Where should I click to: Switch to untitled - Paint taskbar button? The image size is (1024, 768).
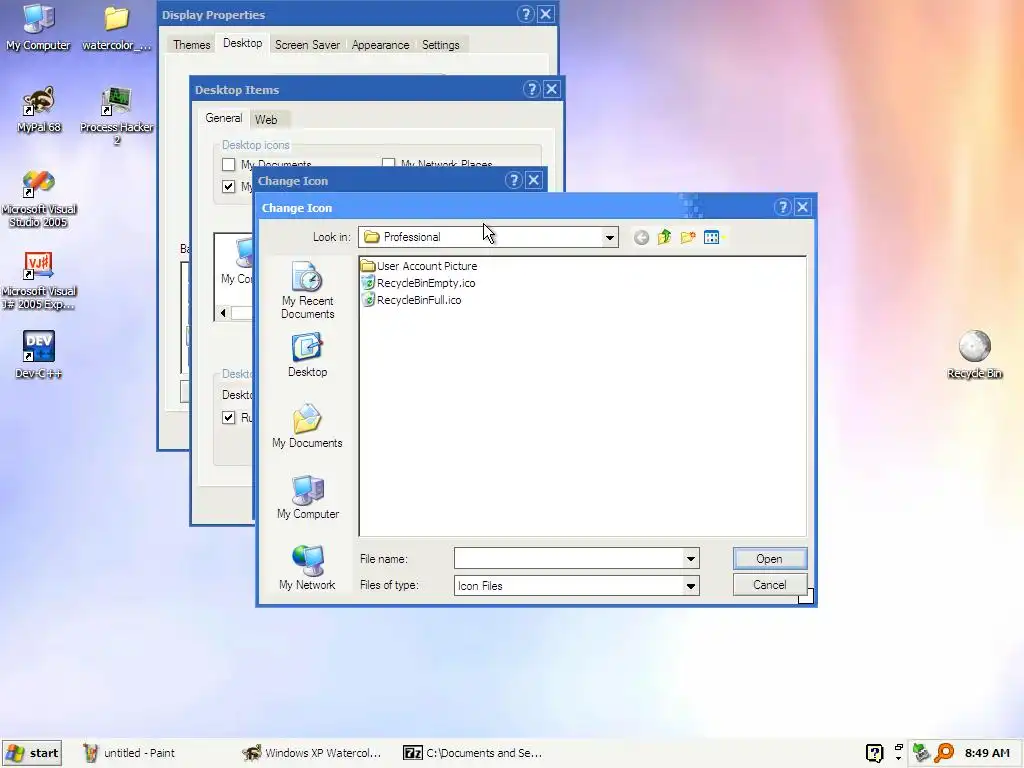pyautogui.click(x=131, y=753)
